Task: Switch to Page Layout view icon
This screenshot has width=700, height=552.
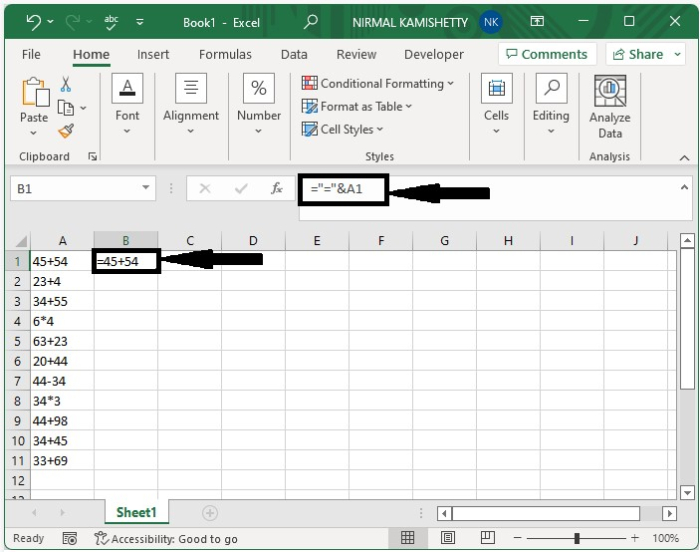Action: (448, 538)
